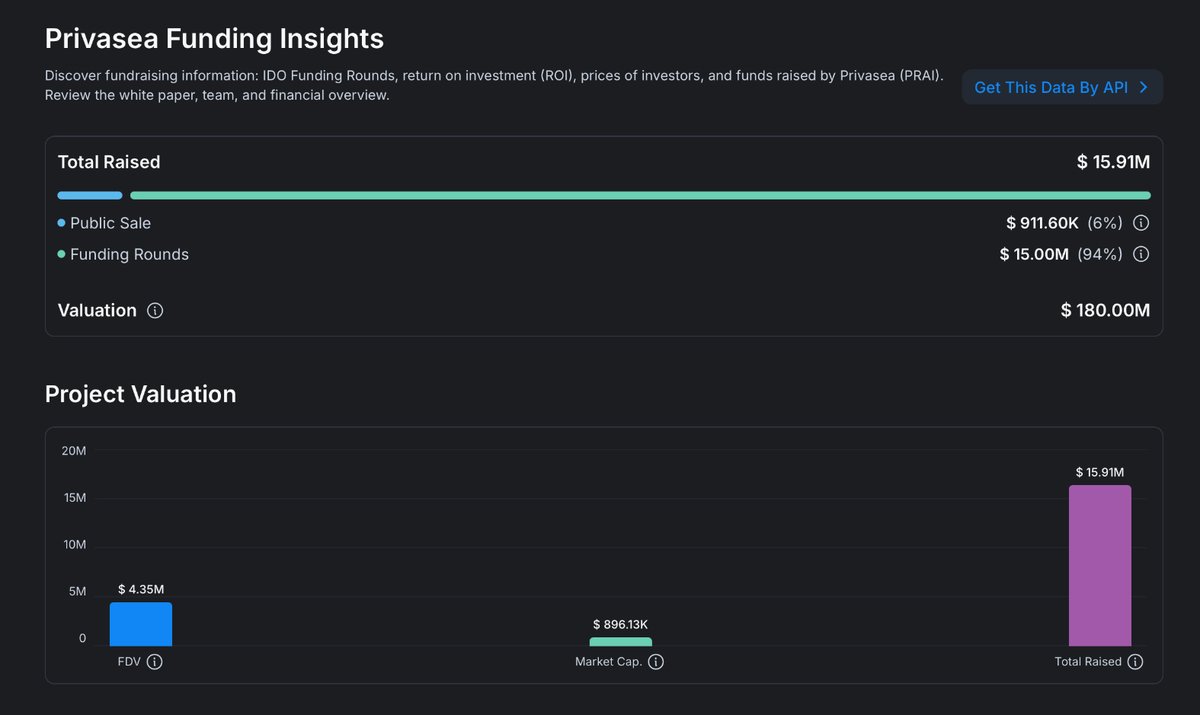Select the purple Total Raised bar
This screenshot has width=1200, height=715.
(1100, 565)
